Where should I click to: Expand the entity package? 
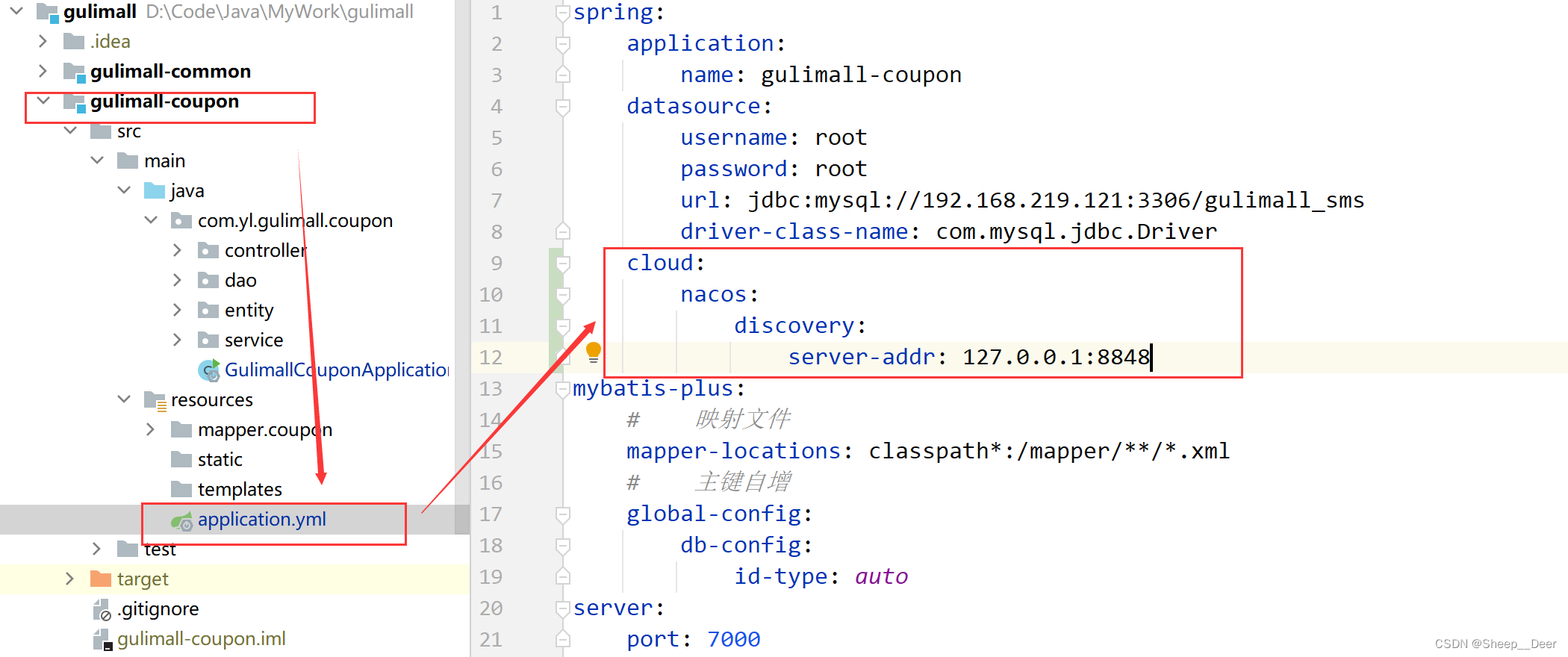click(x=178, y=310)
